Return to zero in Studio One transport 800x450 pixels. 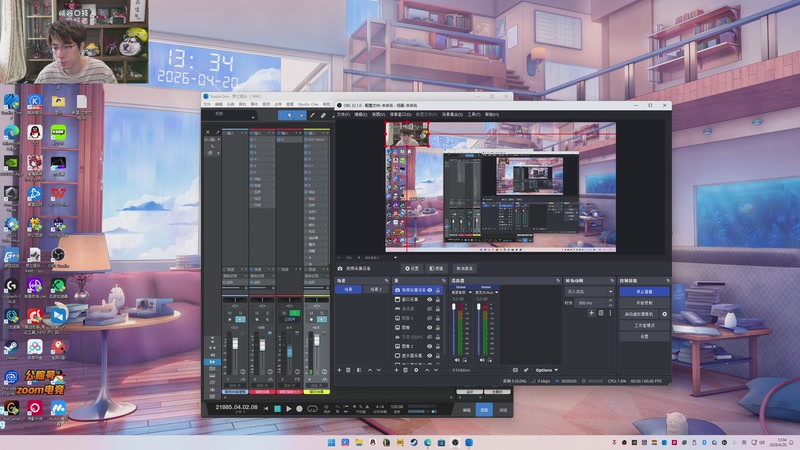[x=266, y=409]
